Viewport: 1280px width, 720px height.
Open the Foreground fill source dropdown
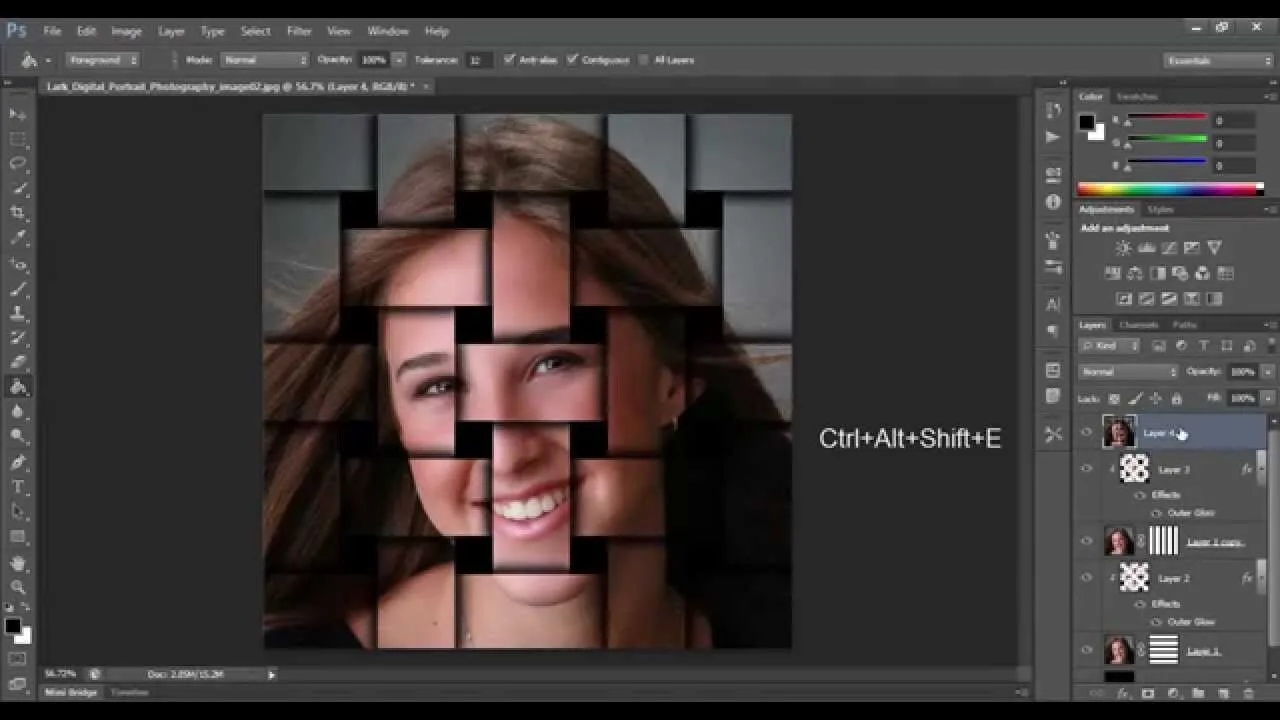(x=103, y=60)
